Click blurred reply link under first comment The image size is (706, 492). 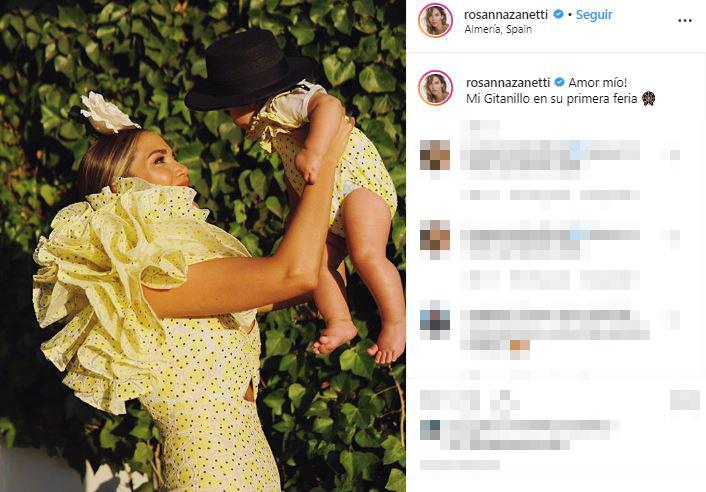pyautogui.click(x=609, y=195)
